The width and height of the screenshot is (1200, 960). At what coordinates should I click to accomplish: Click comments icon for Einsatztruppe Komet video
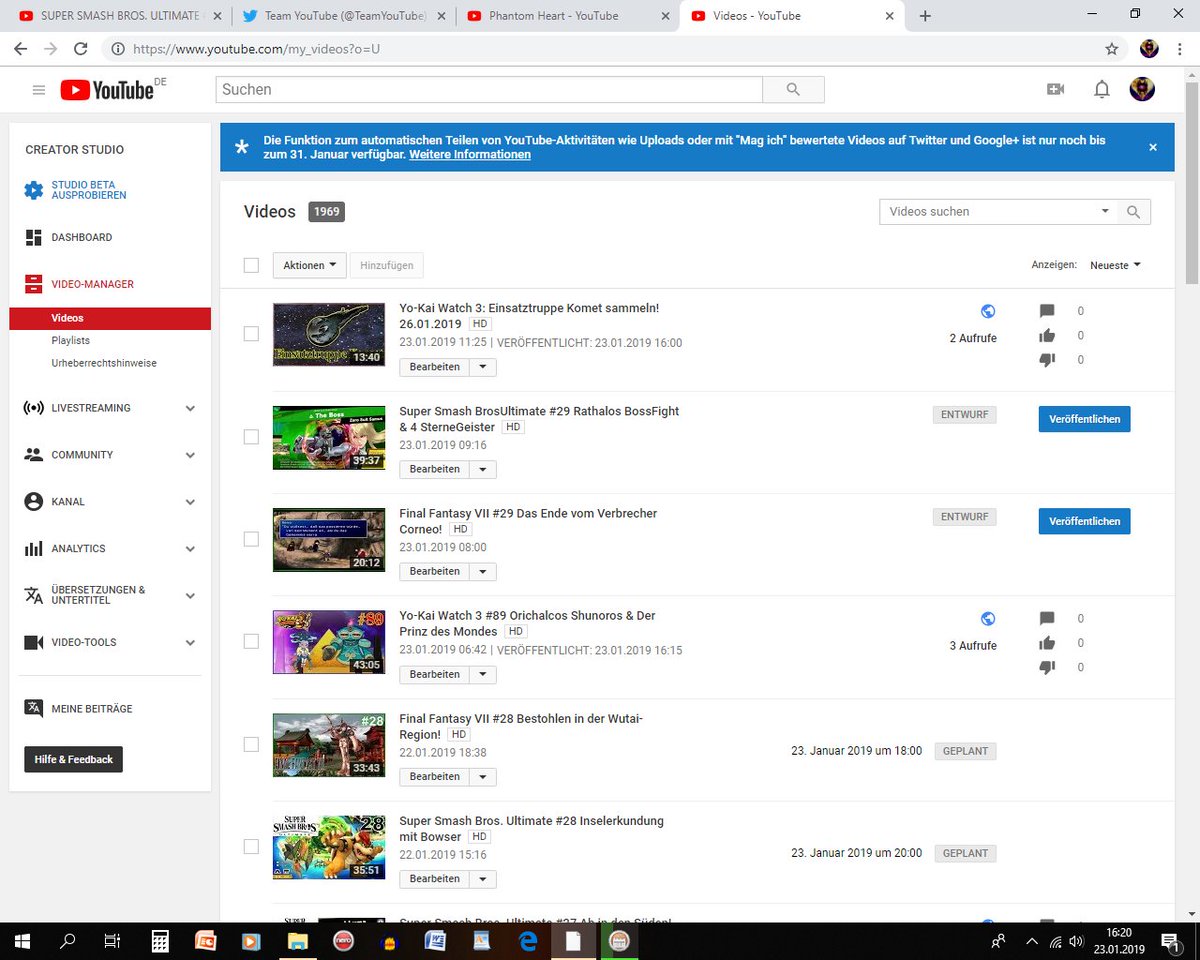pyautogui.click(x=1047, y=311)
